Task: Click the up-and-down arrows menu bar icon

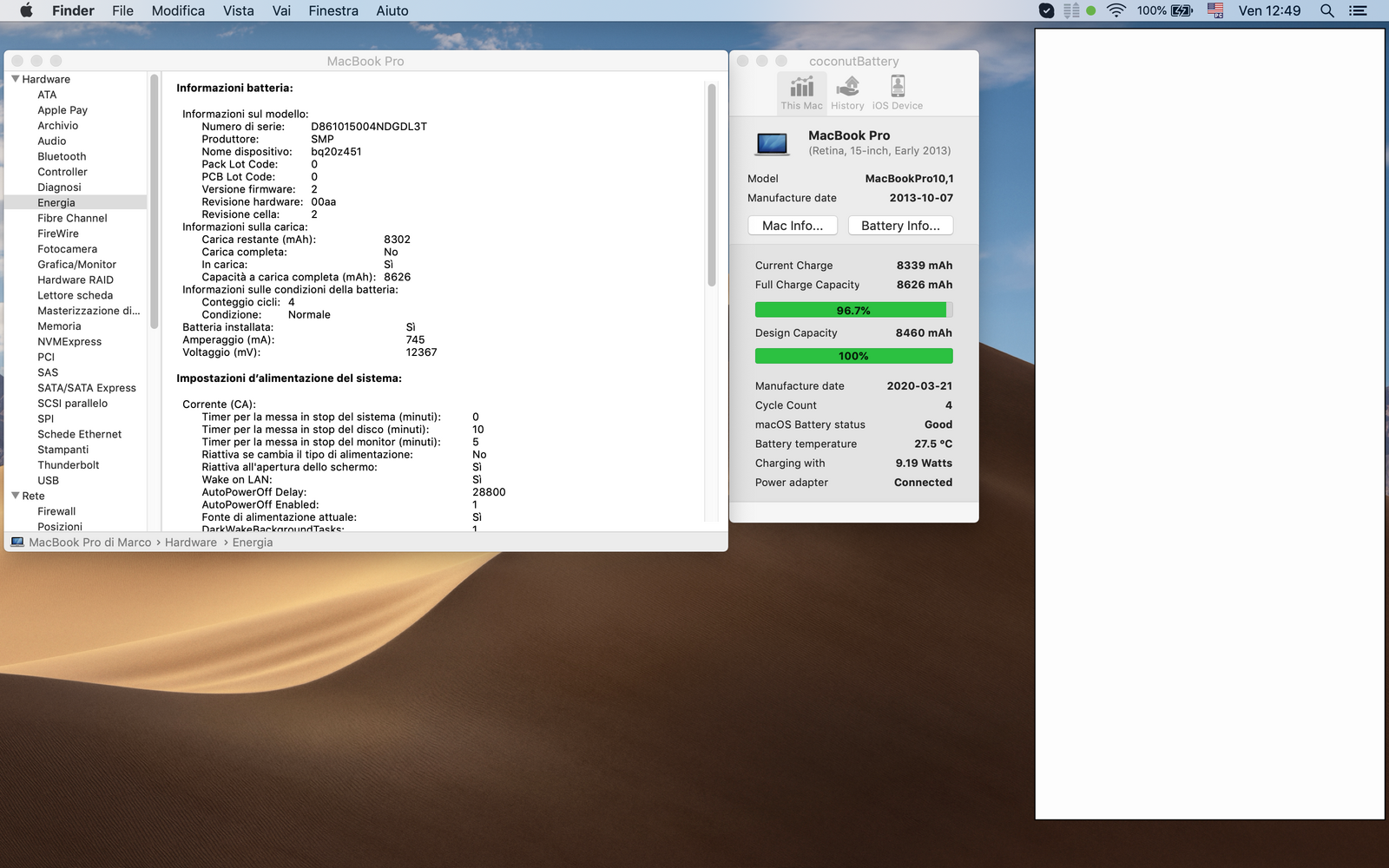Action: [x=1071, y=10]
